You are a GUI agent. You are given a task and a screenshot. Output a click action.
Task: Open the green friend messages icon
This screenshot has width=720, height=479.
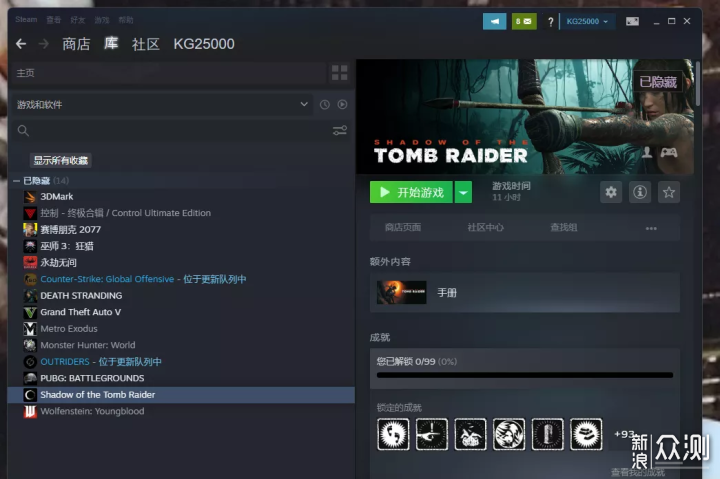[x=524, y=21]
